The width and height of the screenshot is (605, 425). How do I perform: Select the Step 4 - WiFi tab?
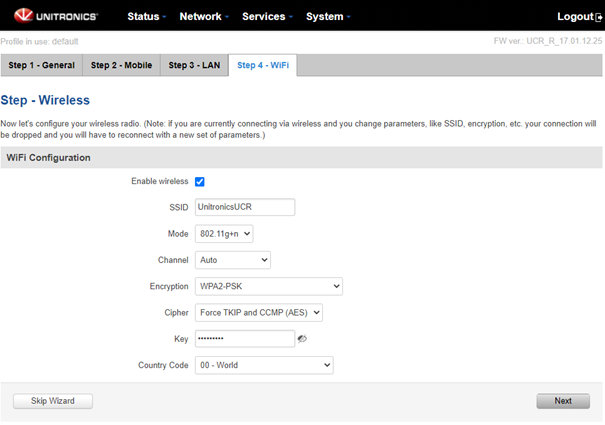(x=263, y=65)
